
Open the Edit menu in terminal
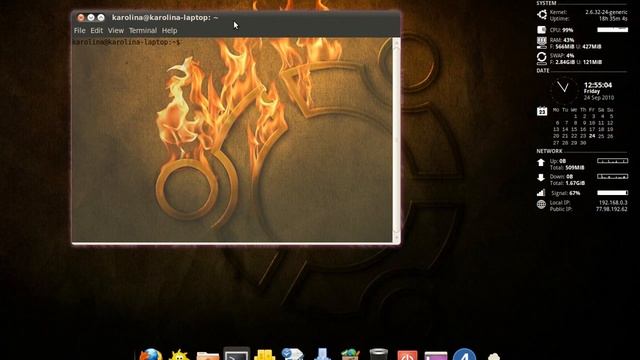coord(97,31)
